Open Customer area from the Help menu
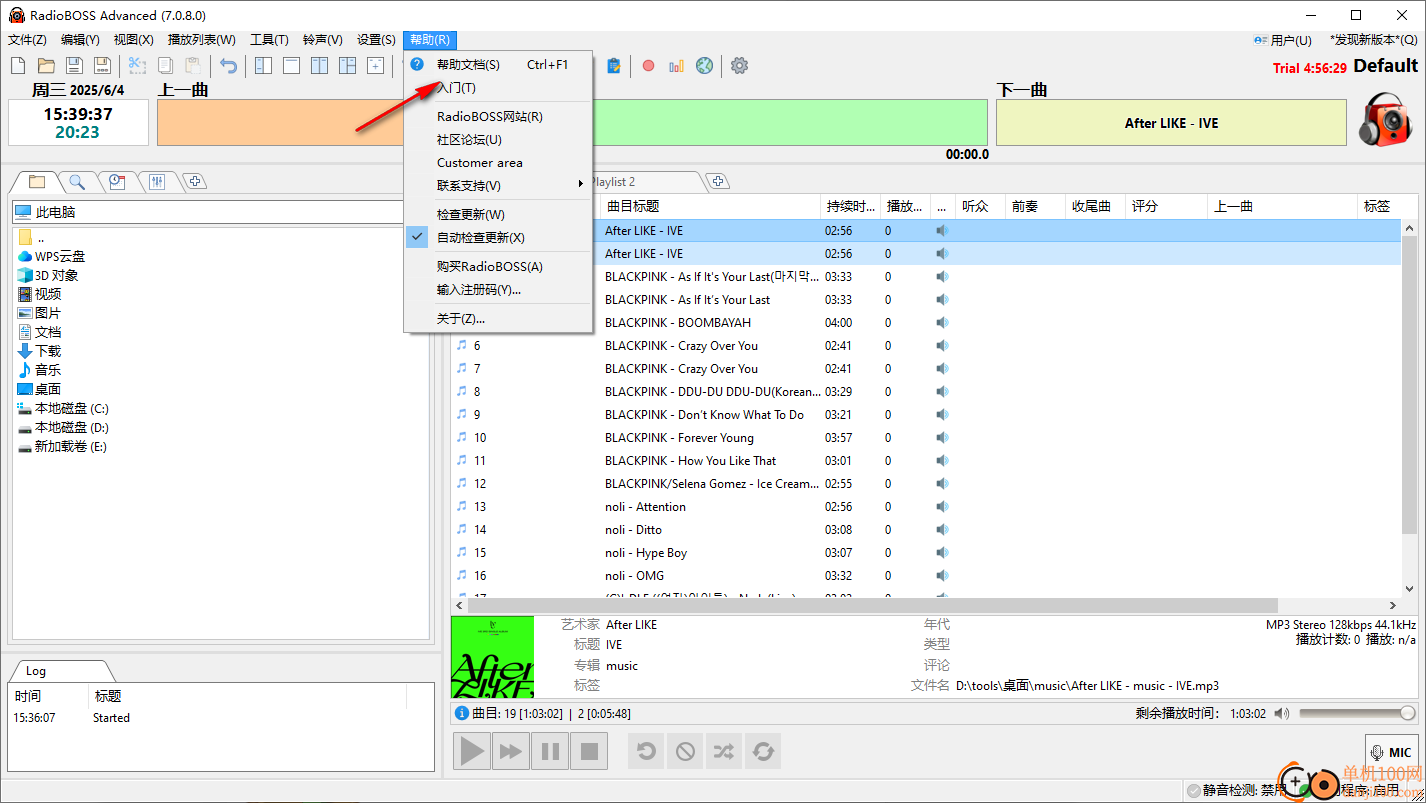This screenshot has height=803, width=1426. pos(498,163)
